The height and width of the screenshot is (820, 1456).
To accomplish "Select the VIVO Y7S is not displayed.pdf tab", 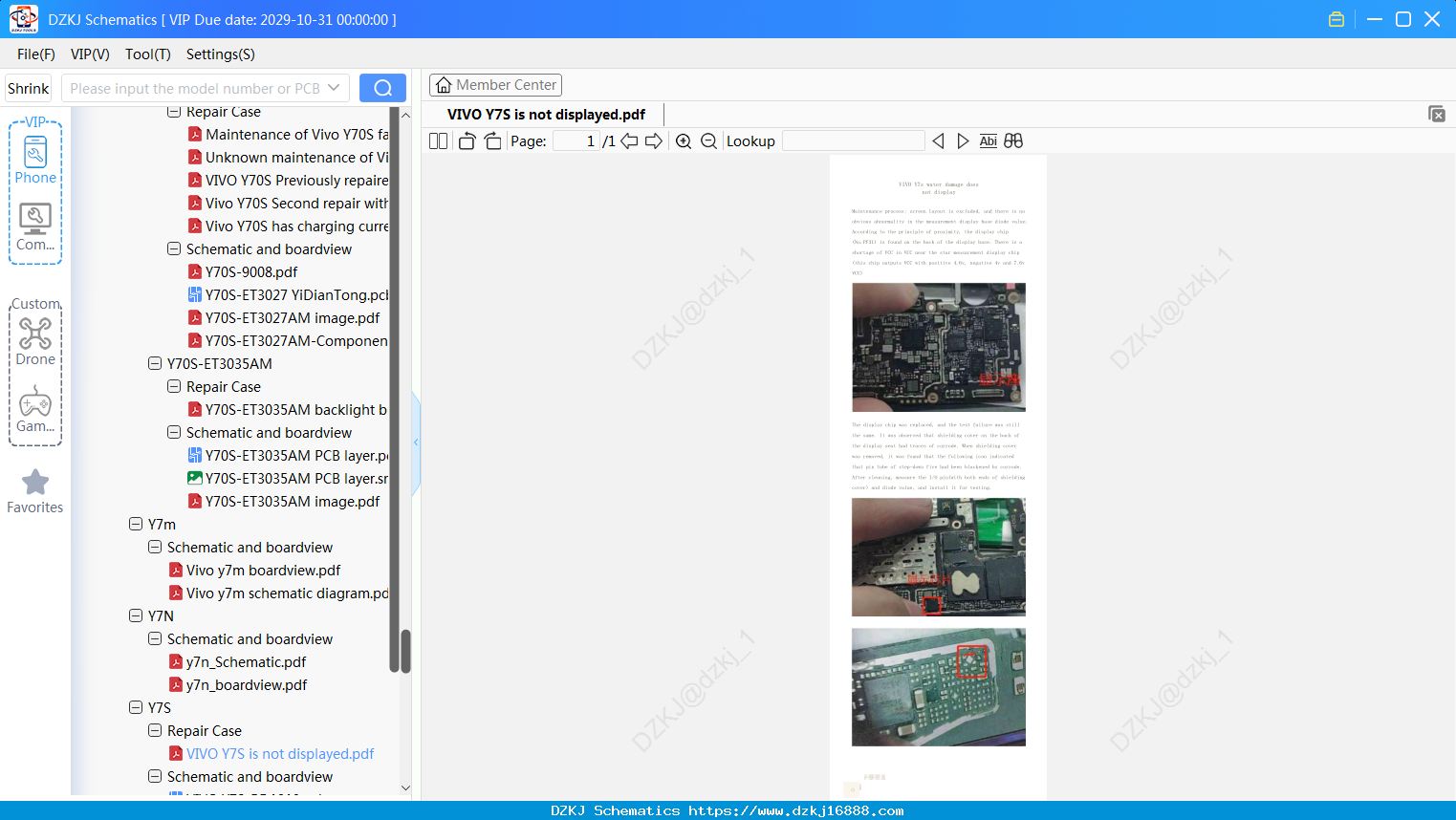I will point(546,115).
